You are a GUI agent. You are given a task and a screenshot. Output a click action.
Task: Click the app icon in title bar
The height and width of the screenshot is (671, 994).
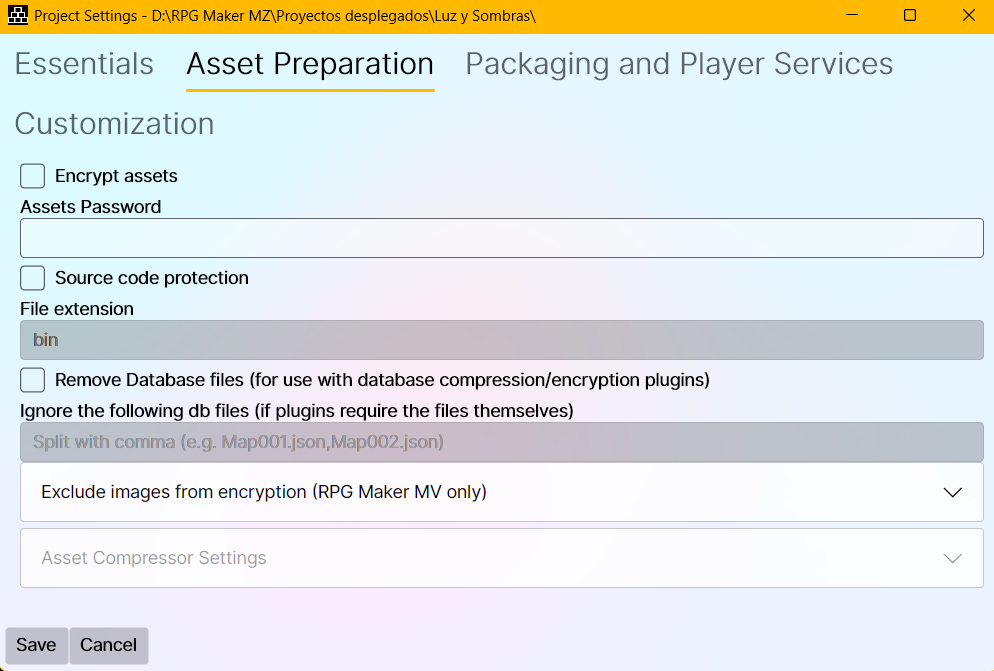(x=17, y=15)
